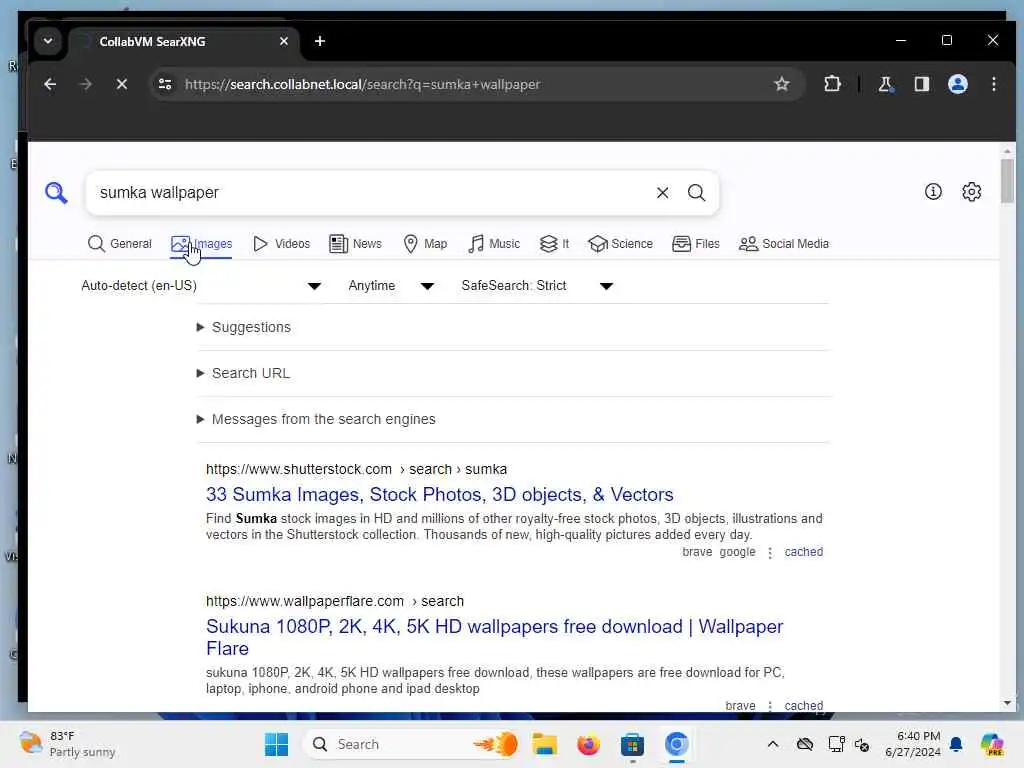The width and height of the screenshot is (1024, 768).
Task: Open the tab search dropdown arrow
Action: pos(48,41)
